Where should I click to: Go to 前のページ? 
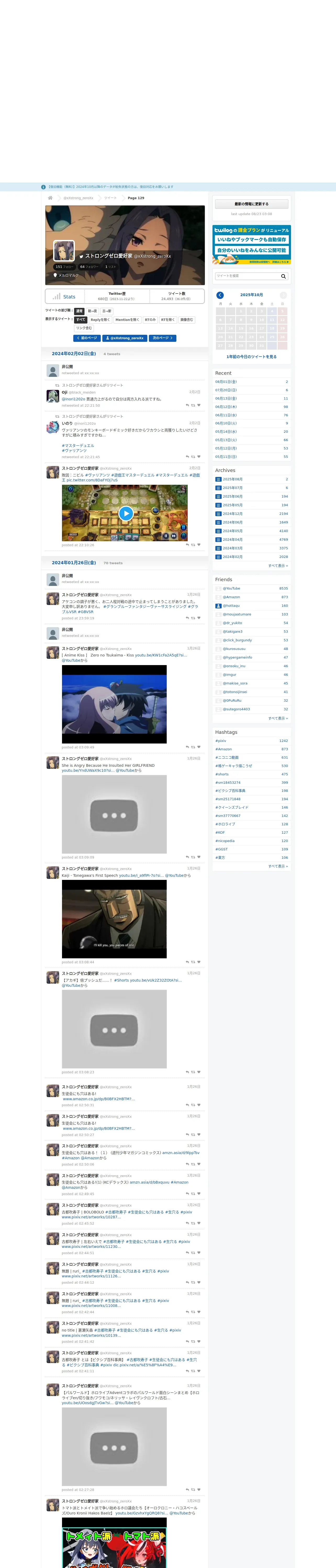point(87,338)
